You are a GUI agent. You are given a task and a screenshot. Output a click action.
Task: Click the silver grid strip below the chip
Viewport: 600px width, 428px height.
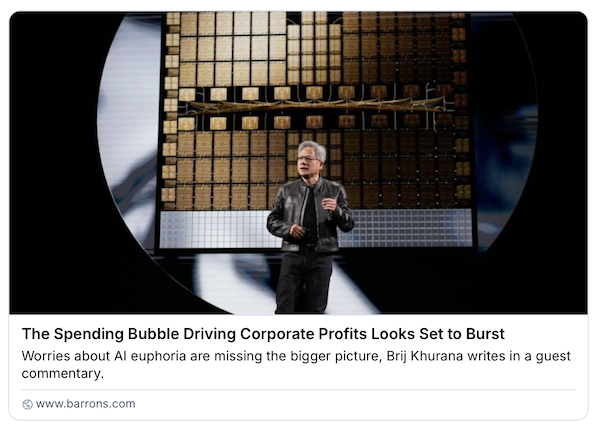point(406,228)
